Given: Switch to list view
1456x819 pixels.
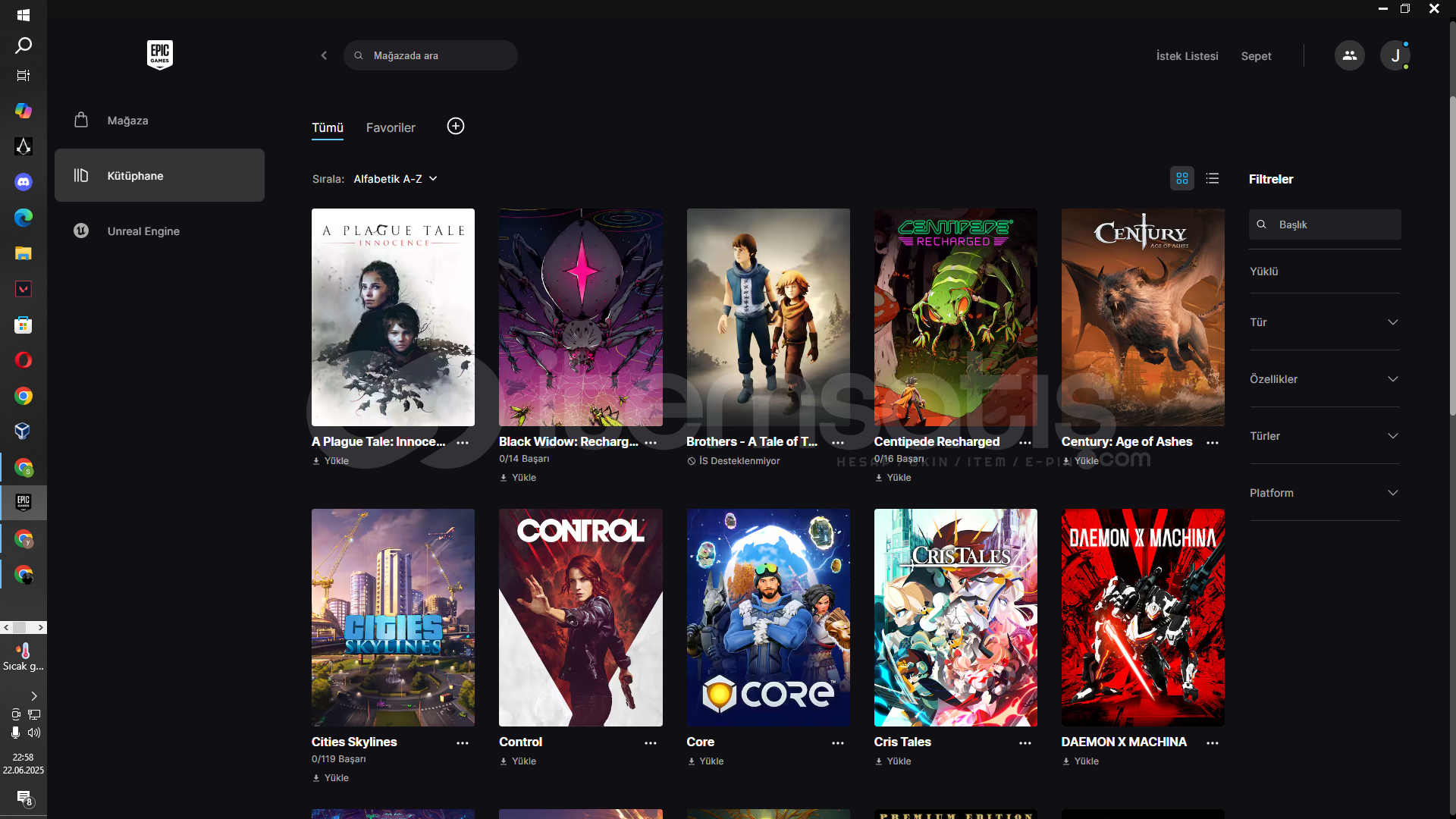Looking at the screenshot, I should tap(1213, 179).
